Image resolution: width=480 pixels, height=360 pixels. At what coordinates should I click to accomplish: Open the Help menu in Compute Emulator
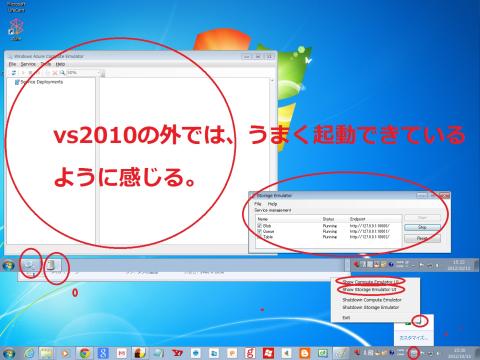(60, 64)
